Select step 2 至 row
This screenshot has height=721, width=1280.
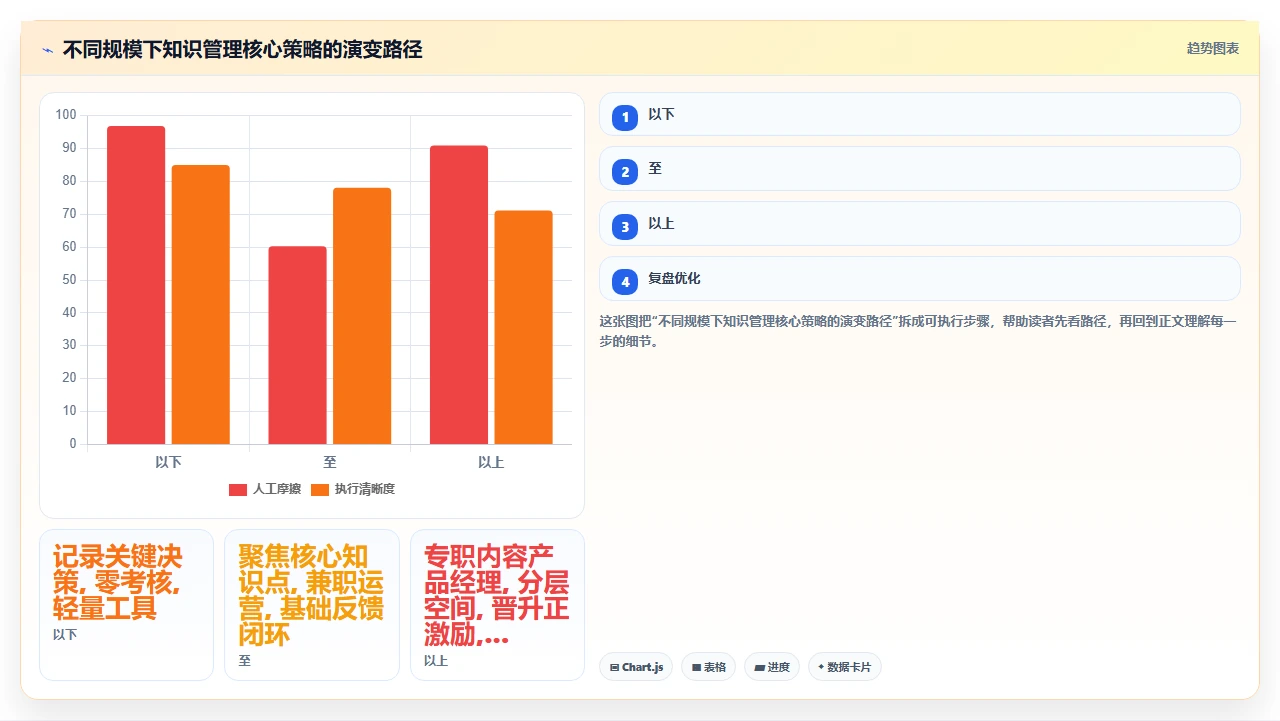point(919,169)
